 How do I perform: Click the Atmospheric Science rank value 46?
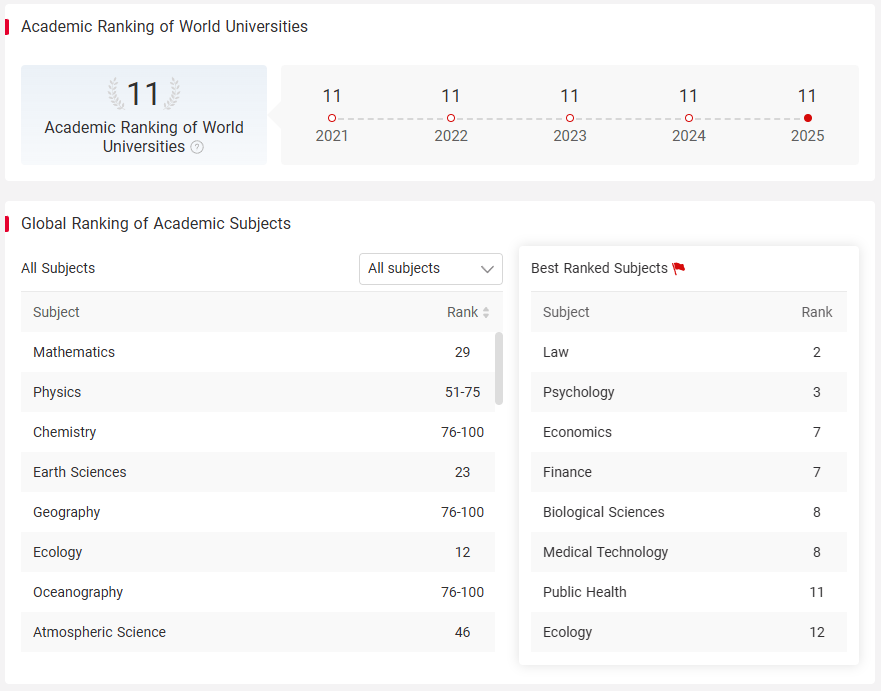[x=462, y=632]
